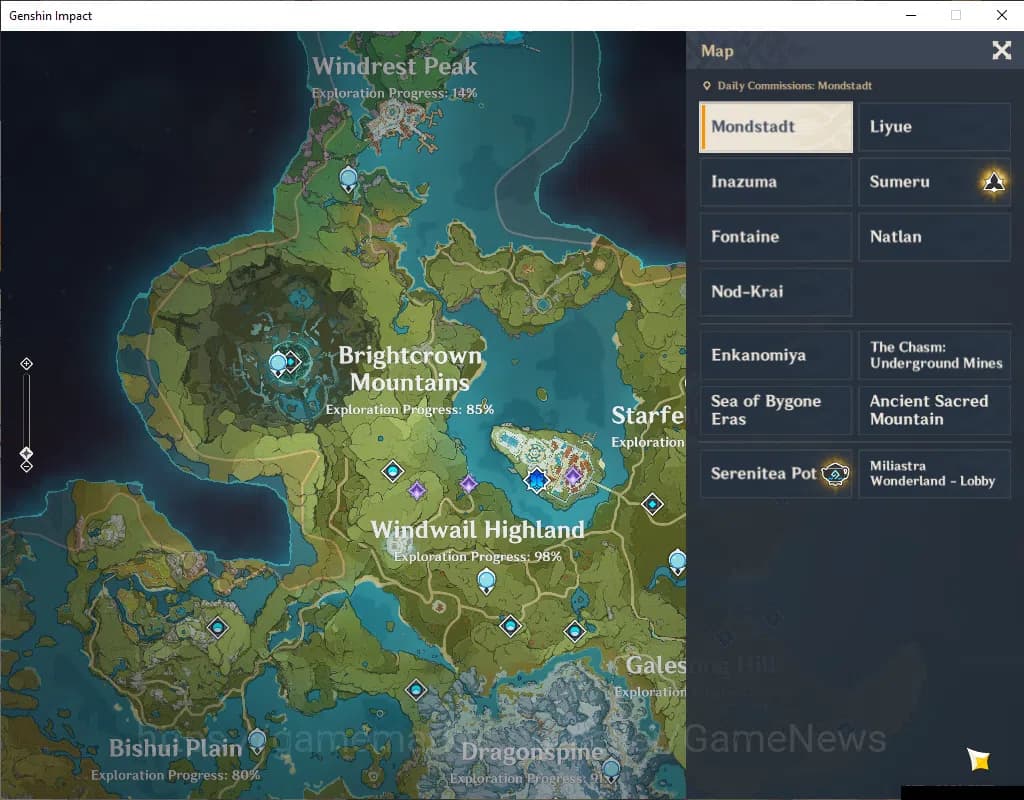Minimize the Genshin Impact window

click(x=911, y=15)
